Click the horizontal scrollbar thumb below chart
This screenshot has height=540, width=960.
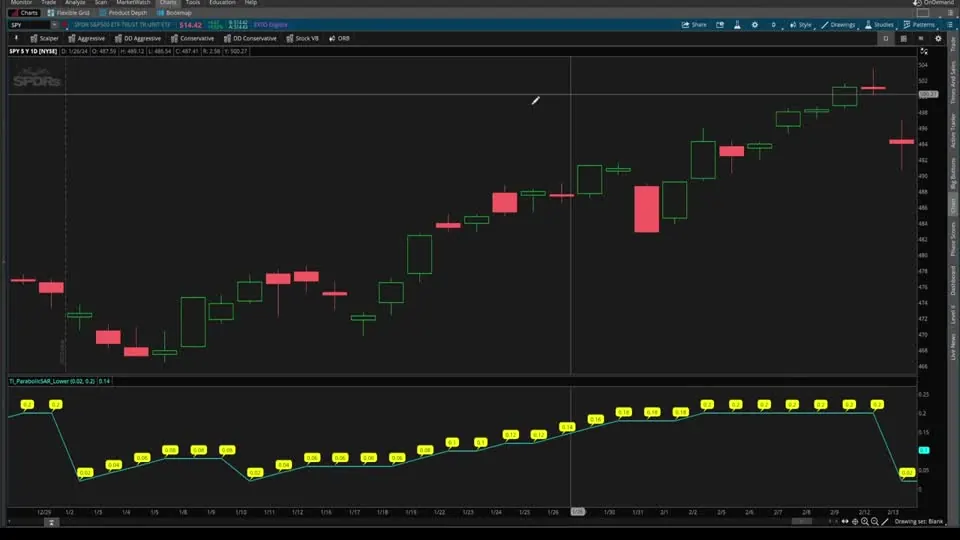[801, 522]
